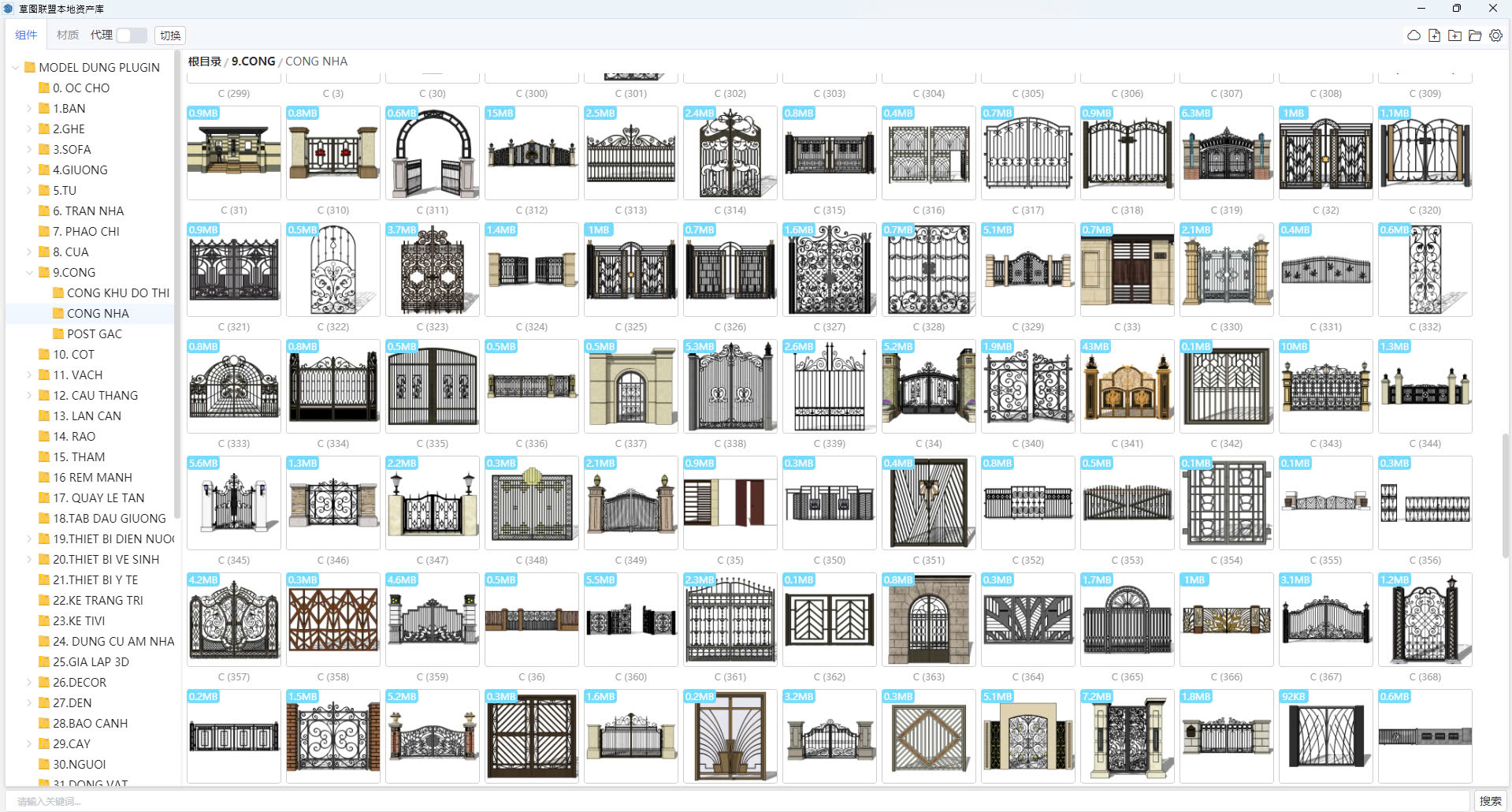Open settings with the gear icon

click(x=1495, y=35)
